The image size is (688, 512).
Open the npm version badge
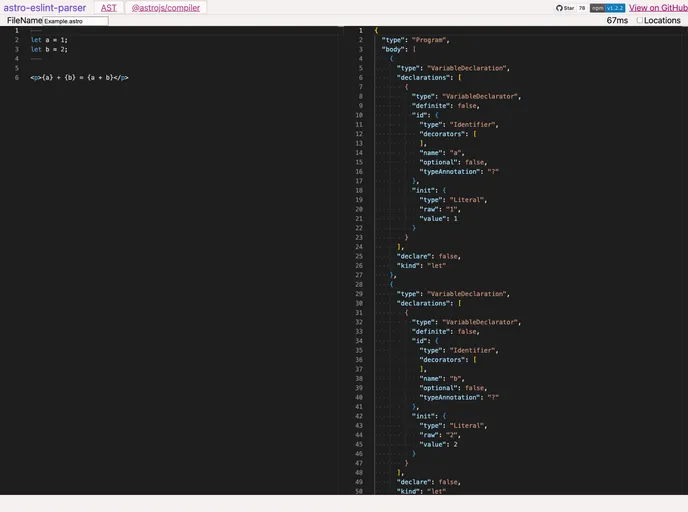click(x=607, y=8)
